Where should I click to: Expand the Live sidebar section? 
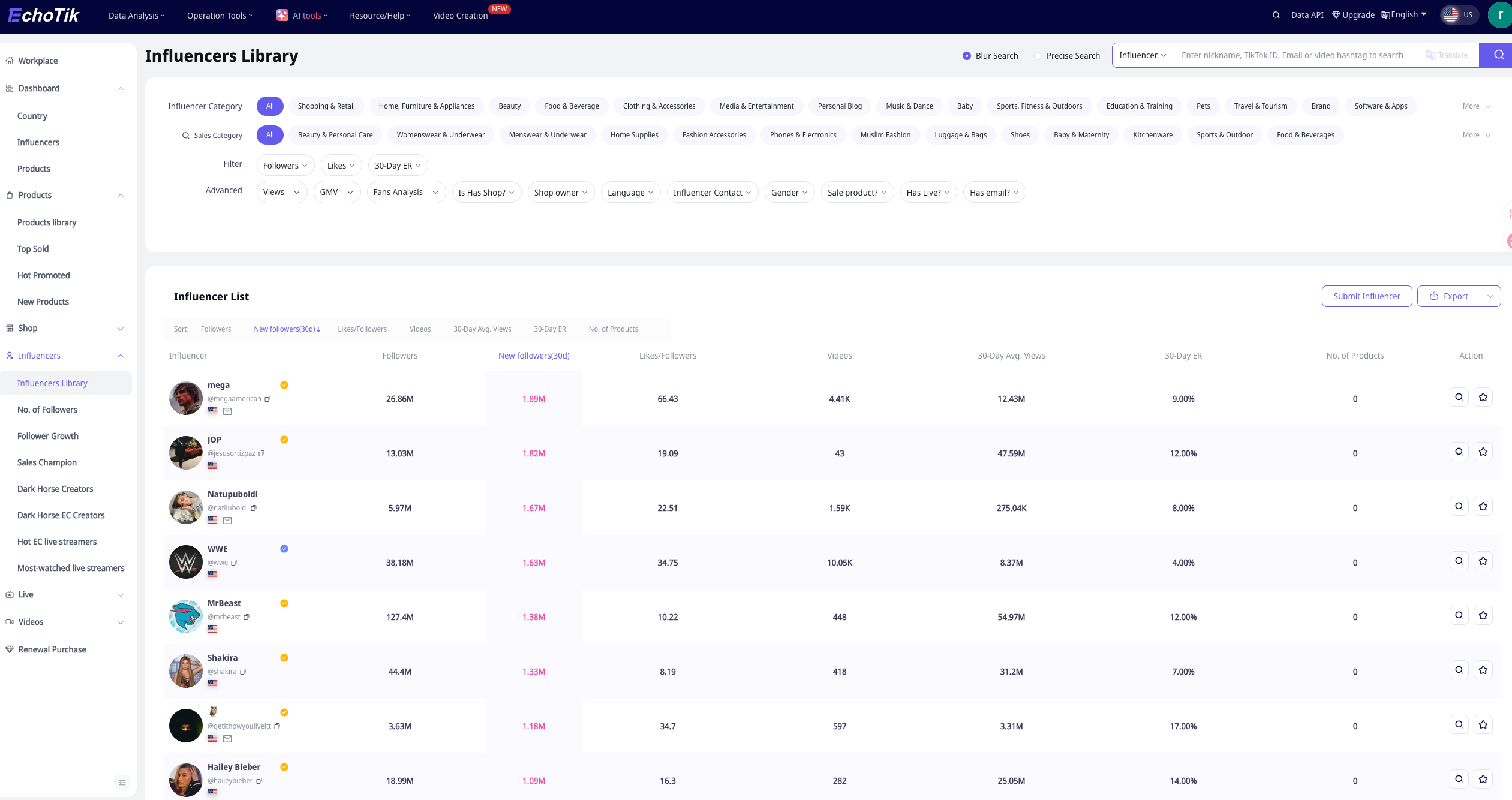click(x=121, y=594)
